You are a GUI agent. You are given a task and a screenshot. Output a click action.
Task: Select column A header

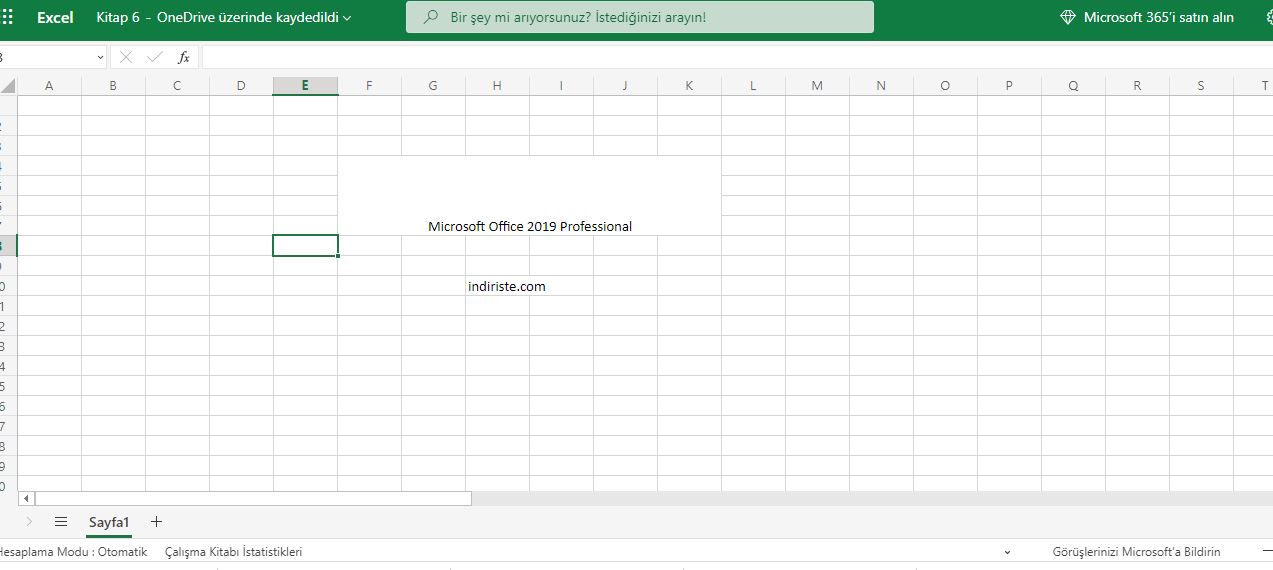[49, 86]
